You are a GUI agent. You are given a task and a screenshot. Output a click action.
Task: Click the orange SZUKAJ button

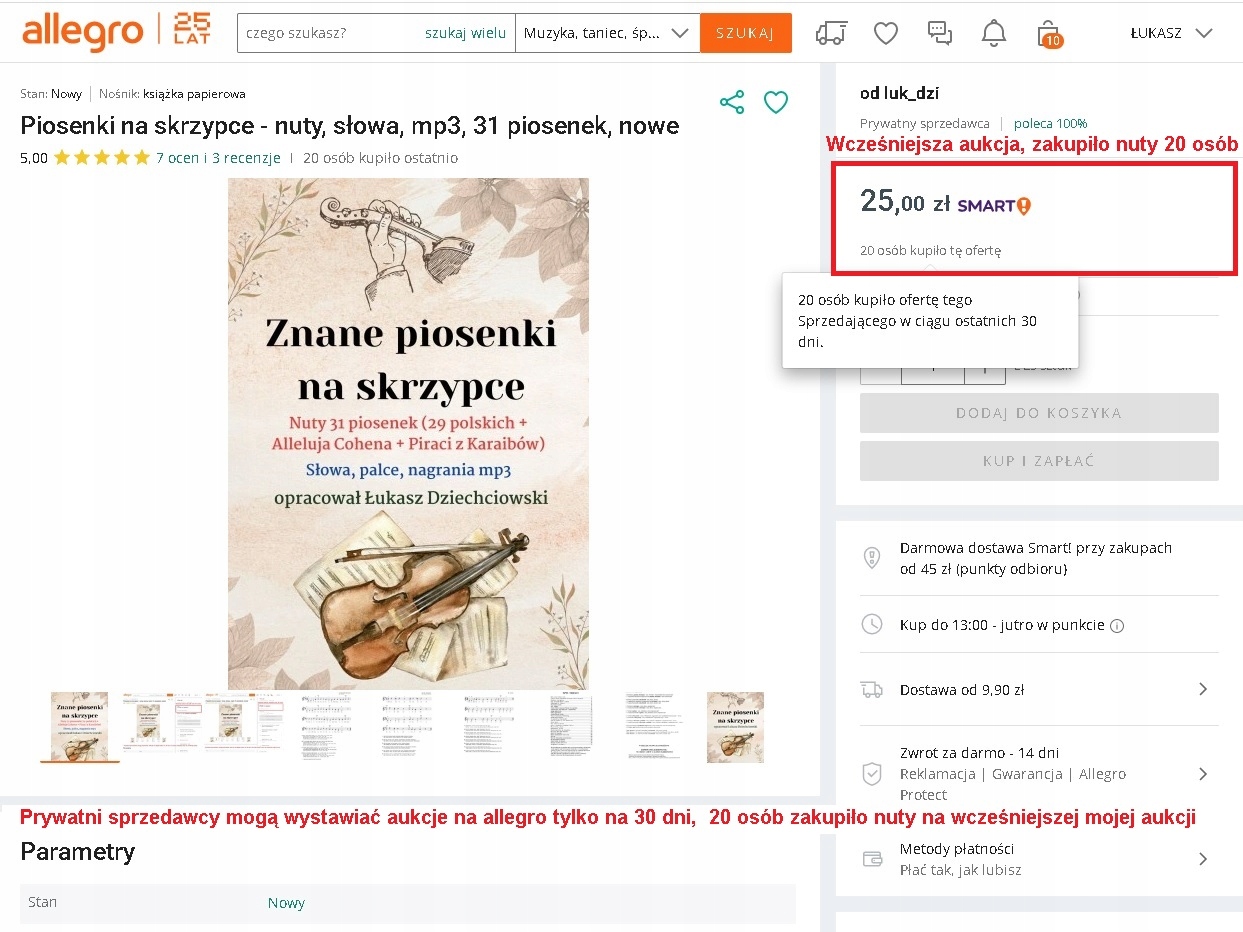pos(746,33)
